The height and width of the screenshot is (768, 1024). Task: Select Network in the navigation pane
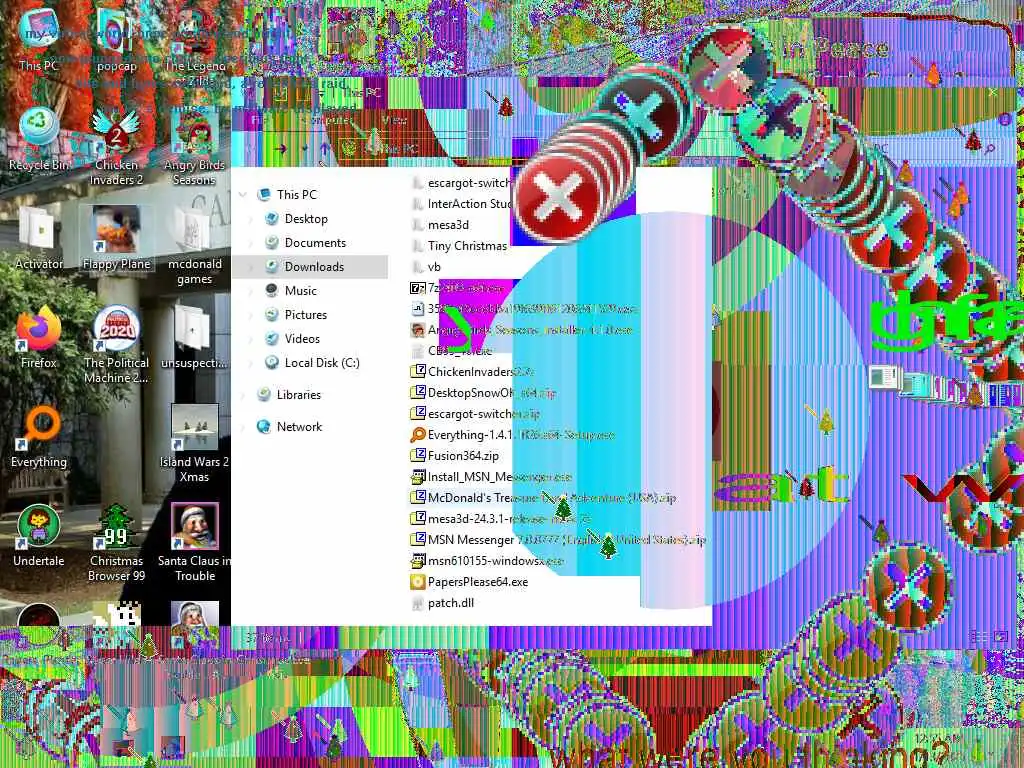tap(299, 426)
